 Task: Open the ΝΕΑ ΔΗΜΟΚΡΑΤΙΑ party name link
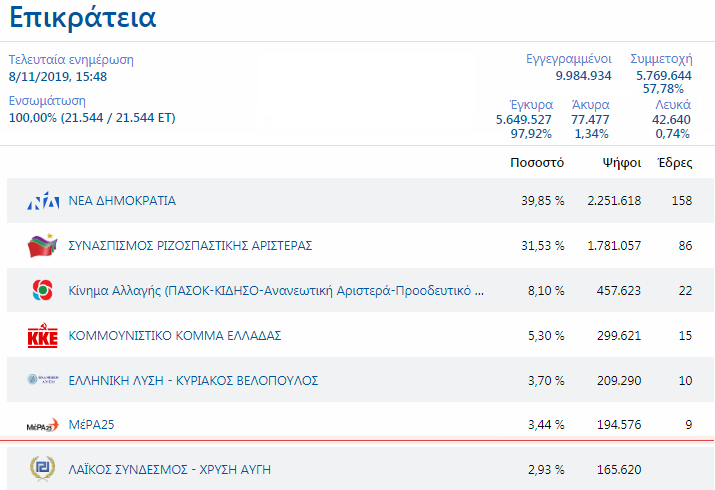click(122, 201)
